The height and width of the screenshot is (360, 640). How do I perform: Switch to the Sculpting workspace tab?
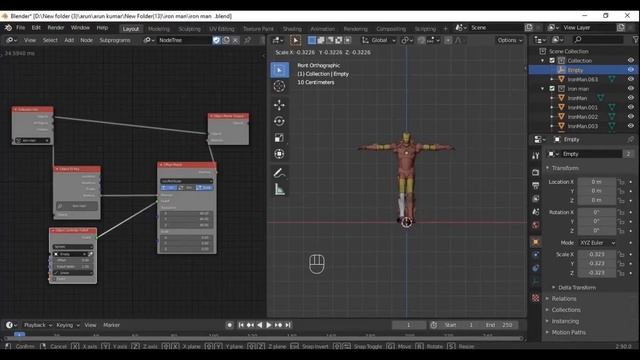pos(189,29)
